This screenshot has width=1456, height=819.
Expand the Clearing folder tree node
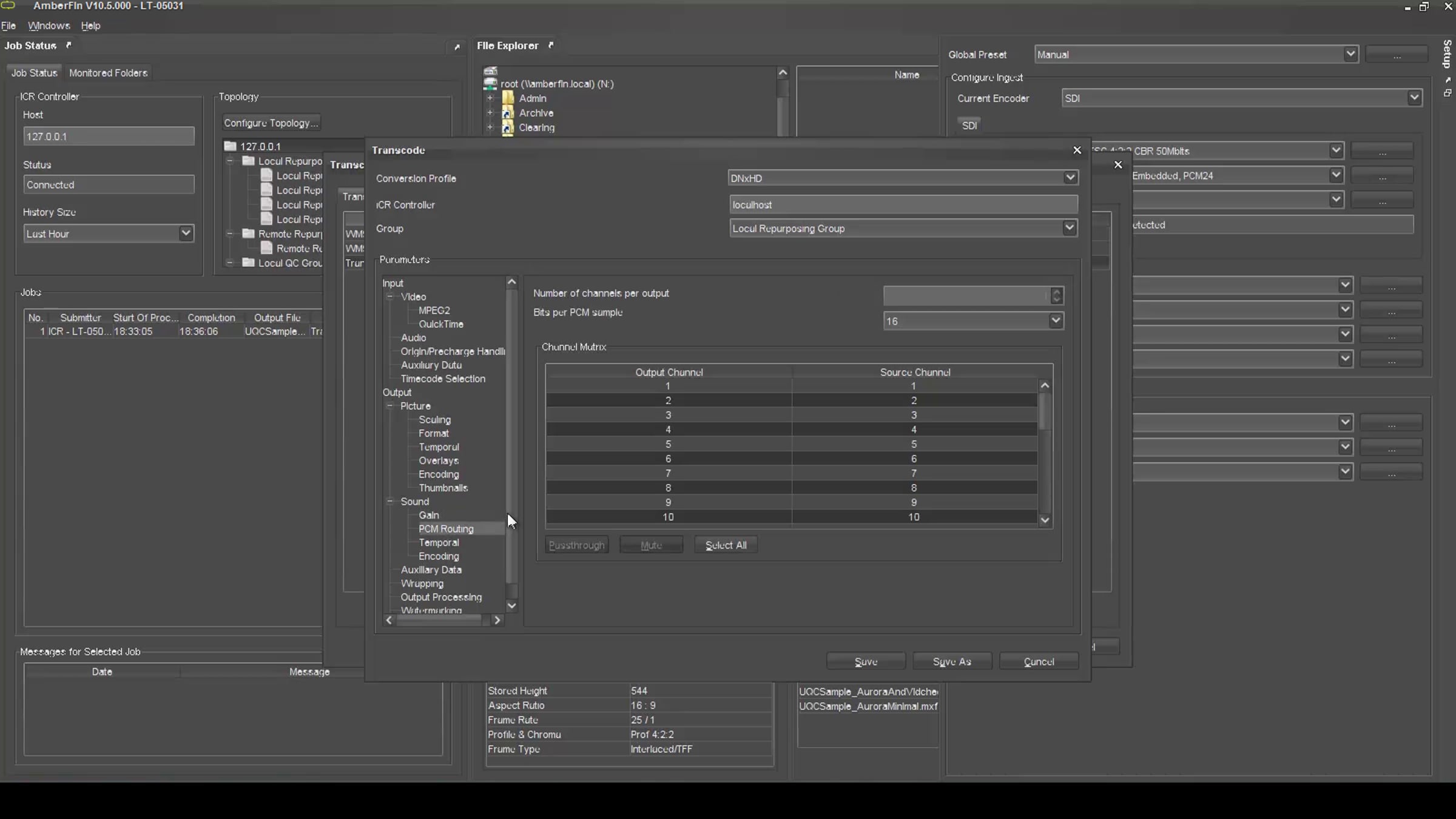(490, 127)
